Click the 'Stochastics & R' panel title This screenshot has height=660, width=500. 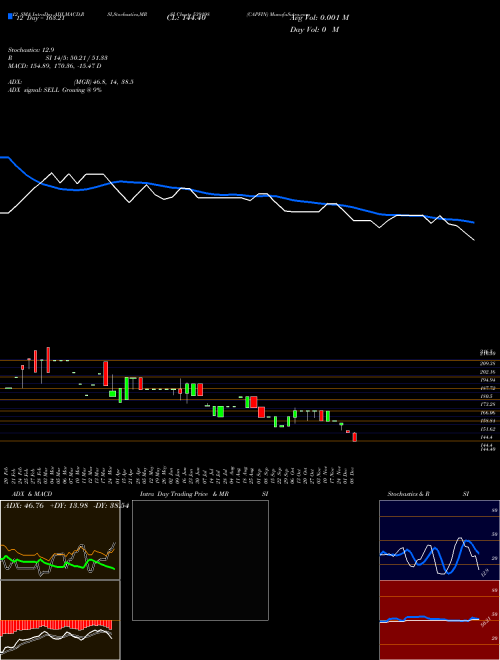pyautogui.click(x=408, y=494)
